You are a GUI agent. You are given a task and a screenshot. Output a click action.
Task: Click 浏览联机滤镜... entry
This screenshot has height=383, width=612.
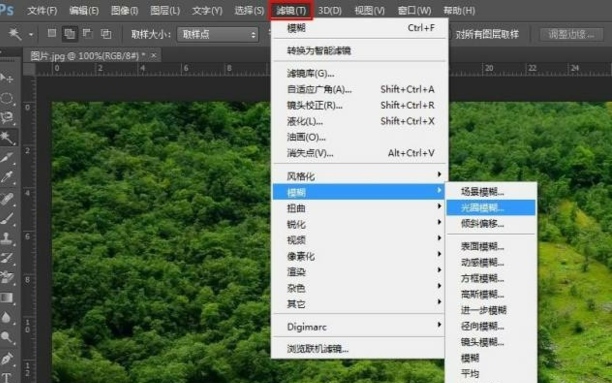coord(359,349)
